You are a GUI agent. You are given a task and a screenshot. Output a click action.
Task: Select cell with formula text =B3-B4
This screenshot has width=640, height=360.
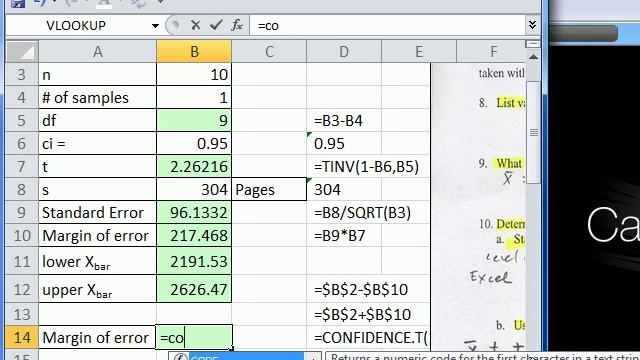pos(344,120)
